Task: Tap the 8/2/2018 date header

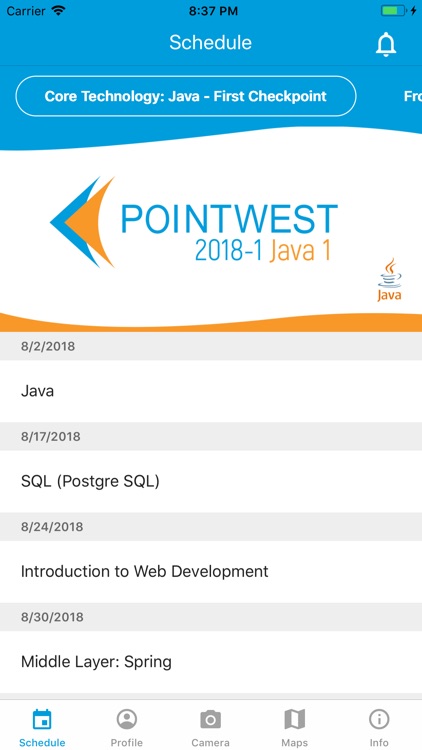Action: point(211,346)
